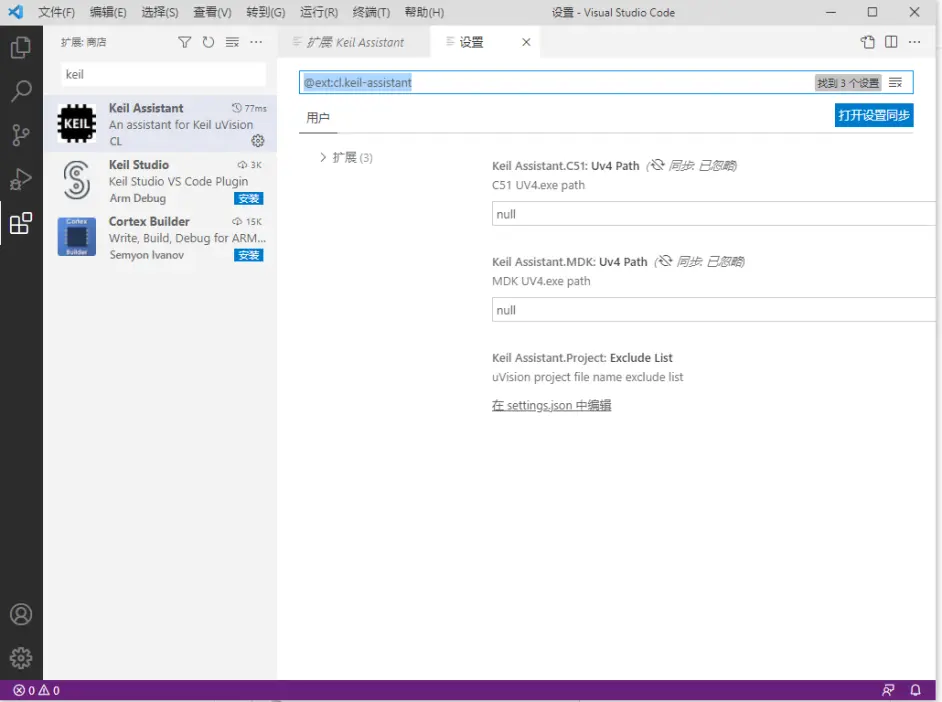Open 在 settings.json 中编辑 link

tap(551, 405)
